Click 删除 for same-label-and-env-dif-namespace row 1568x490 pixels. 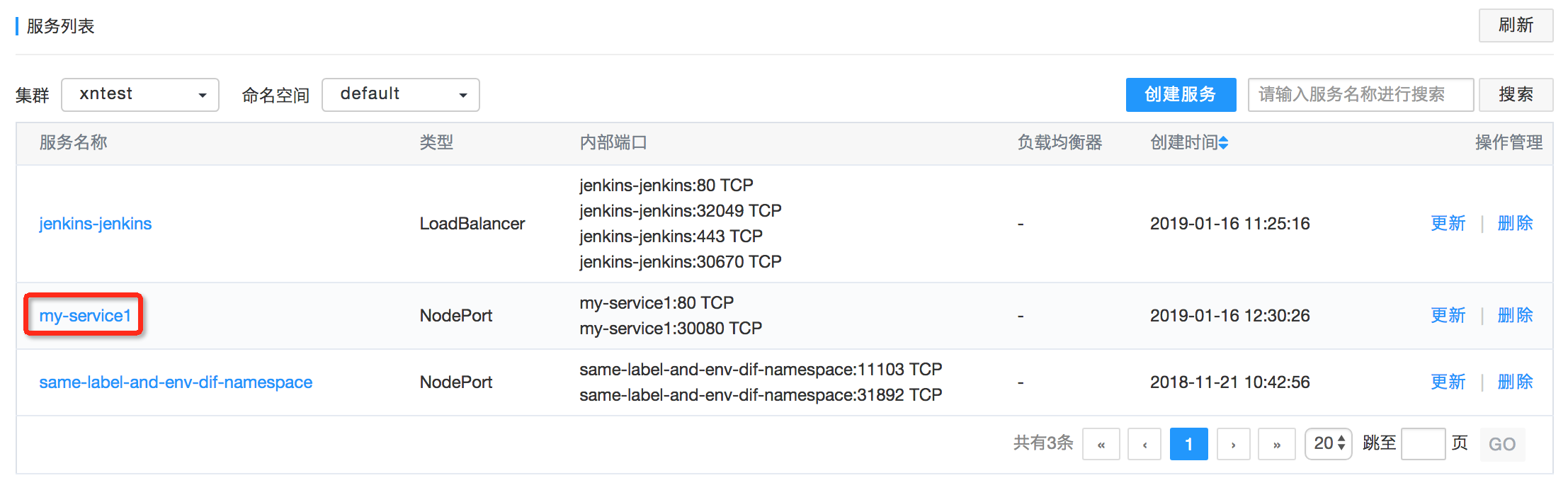[x=1515, y=382]
